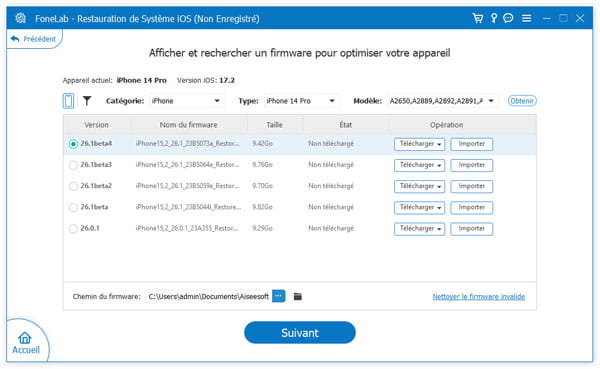The image size is (600, 369).
Task: Open the shopping cart purchase icon
Action: click(478, 18)
